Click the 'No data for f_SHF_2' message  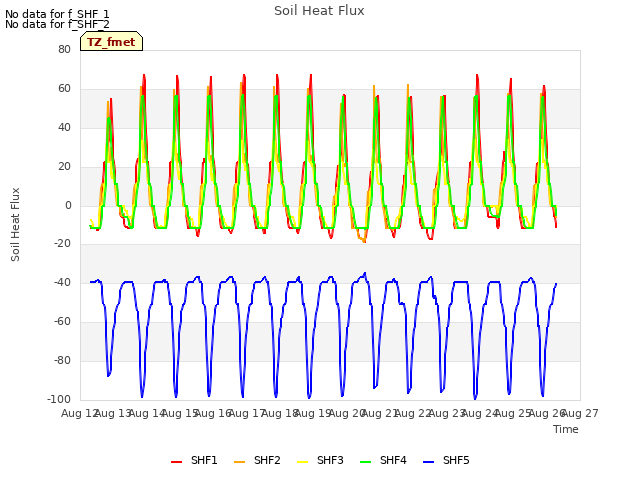pyautogui.click(x=57, y=24)
